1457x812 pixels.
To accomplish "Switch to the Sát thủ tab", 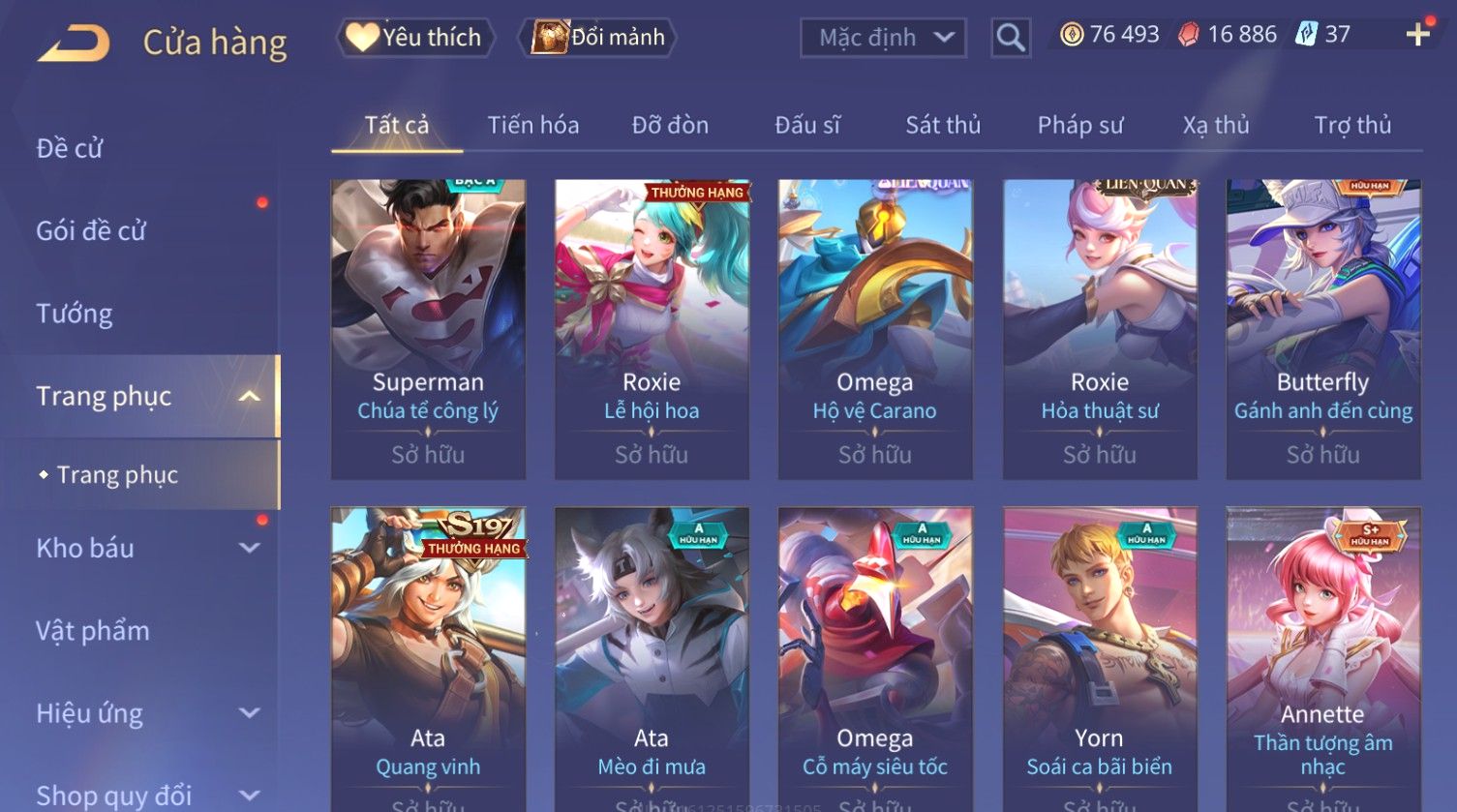I will tap(943, 125).
